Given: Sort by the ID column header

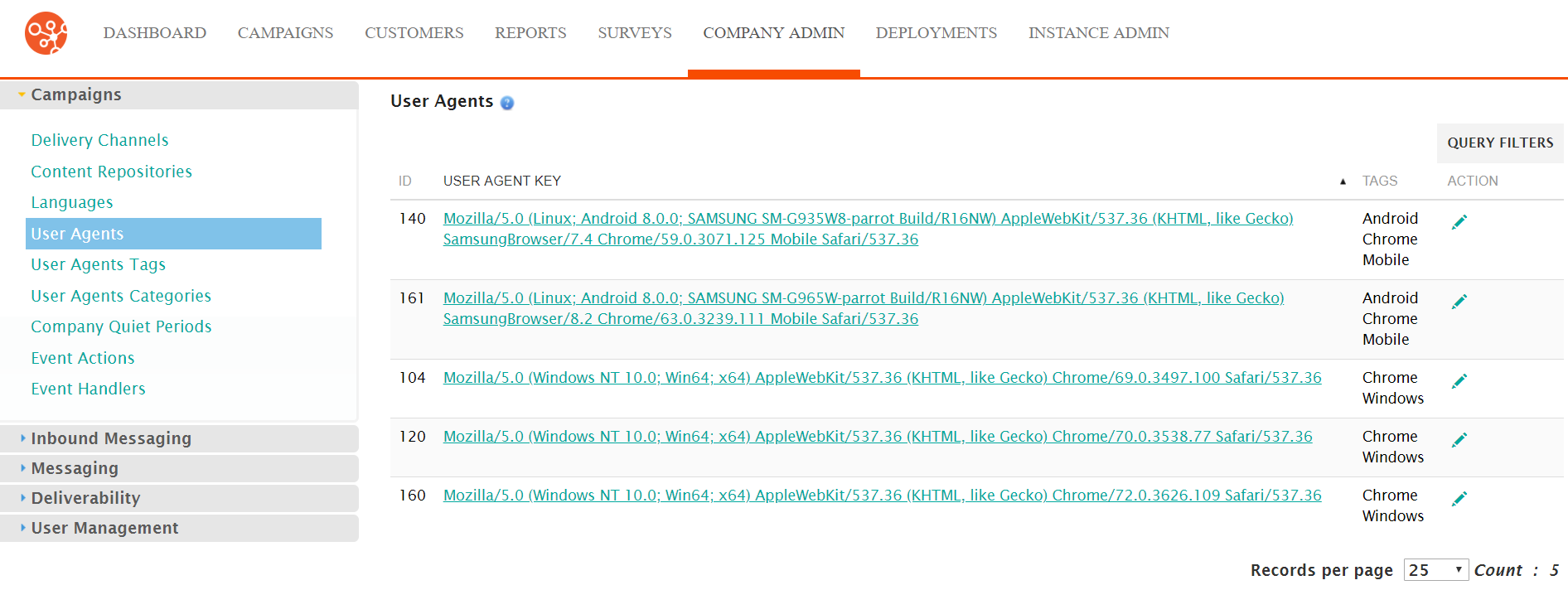Looking at the screenshot, I should point(405,181).
